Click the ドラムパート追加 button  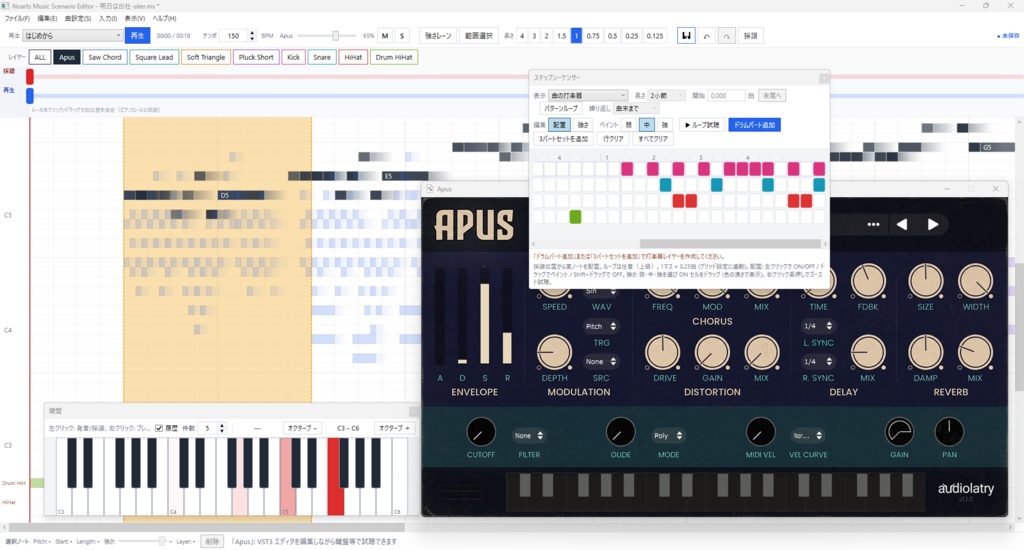tap(754, 125)
